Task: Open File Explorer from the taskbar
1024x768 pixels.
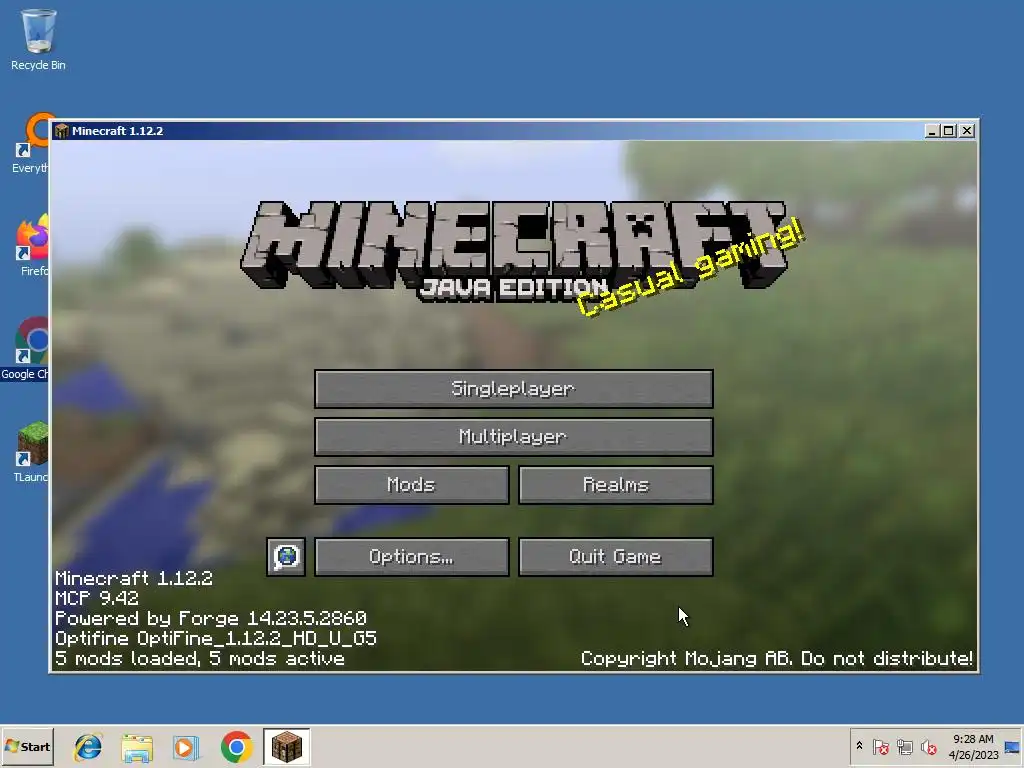Action: click(x=137, y=747)
